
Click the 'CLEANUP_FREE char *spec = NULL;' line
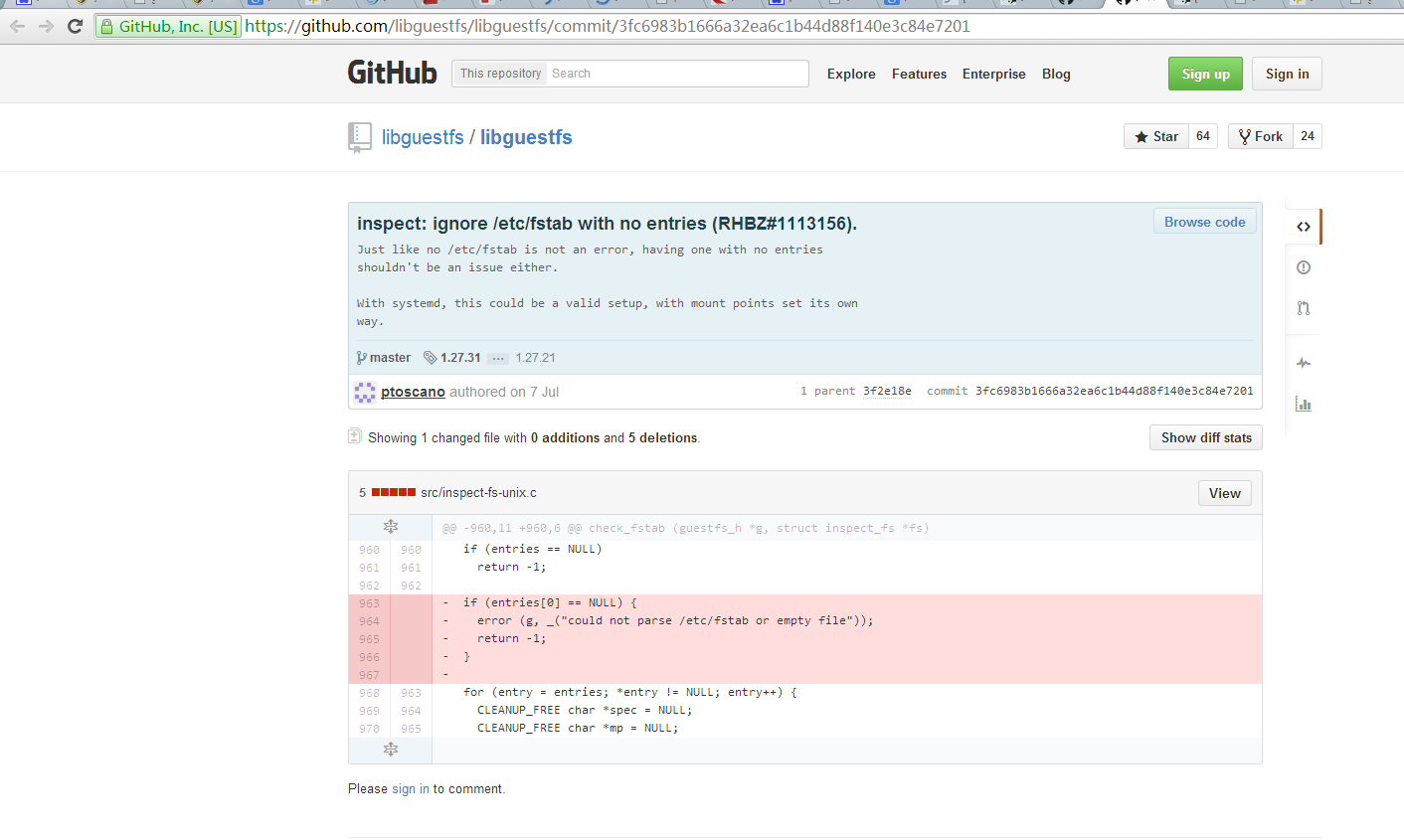point(585,710)
